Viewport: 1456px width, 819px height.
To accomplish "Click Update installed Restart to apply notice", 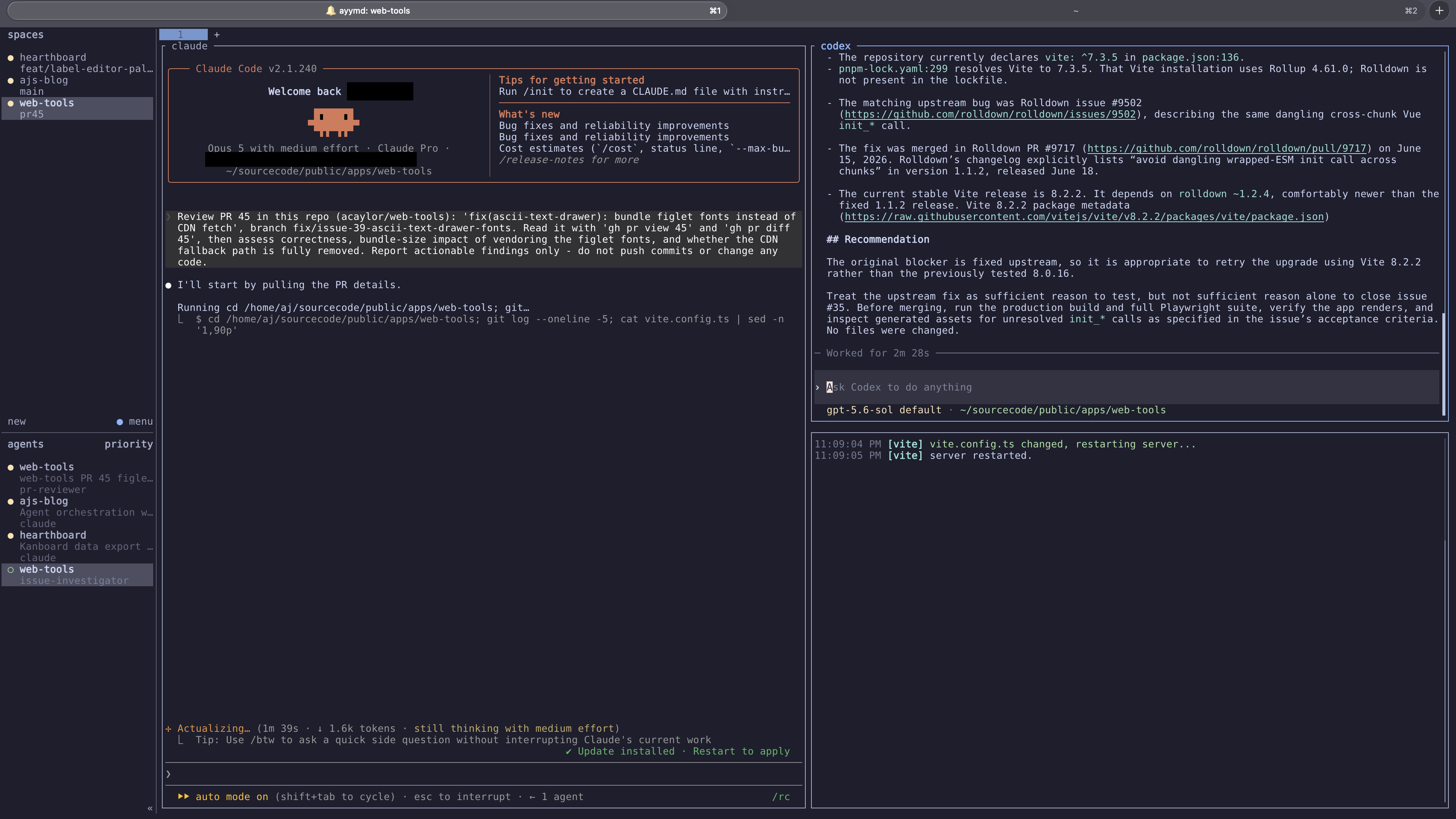I will 678,751.
